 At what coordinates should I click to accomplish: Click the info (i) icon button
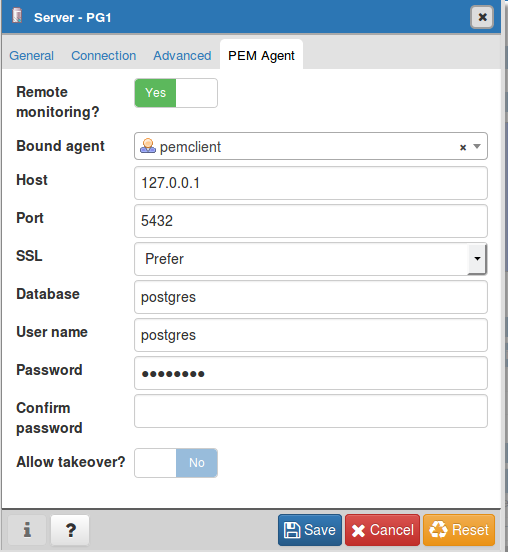(x=27, y=530)
